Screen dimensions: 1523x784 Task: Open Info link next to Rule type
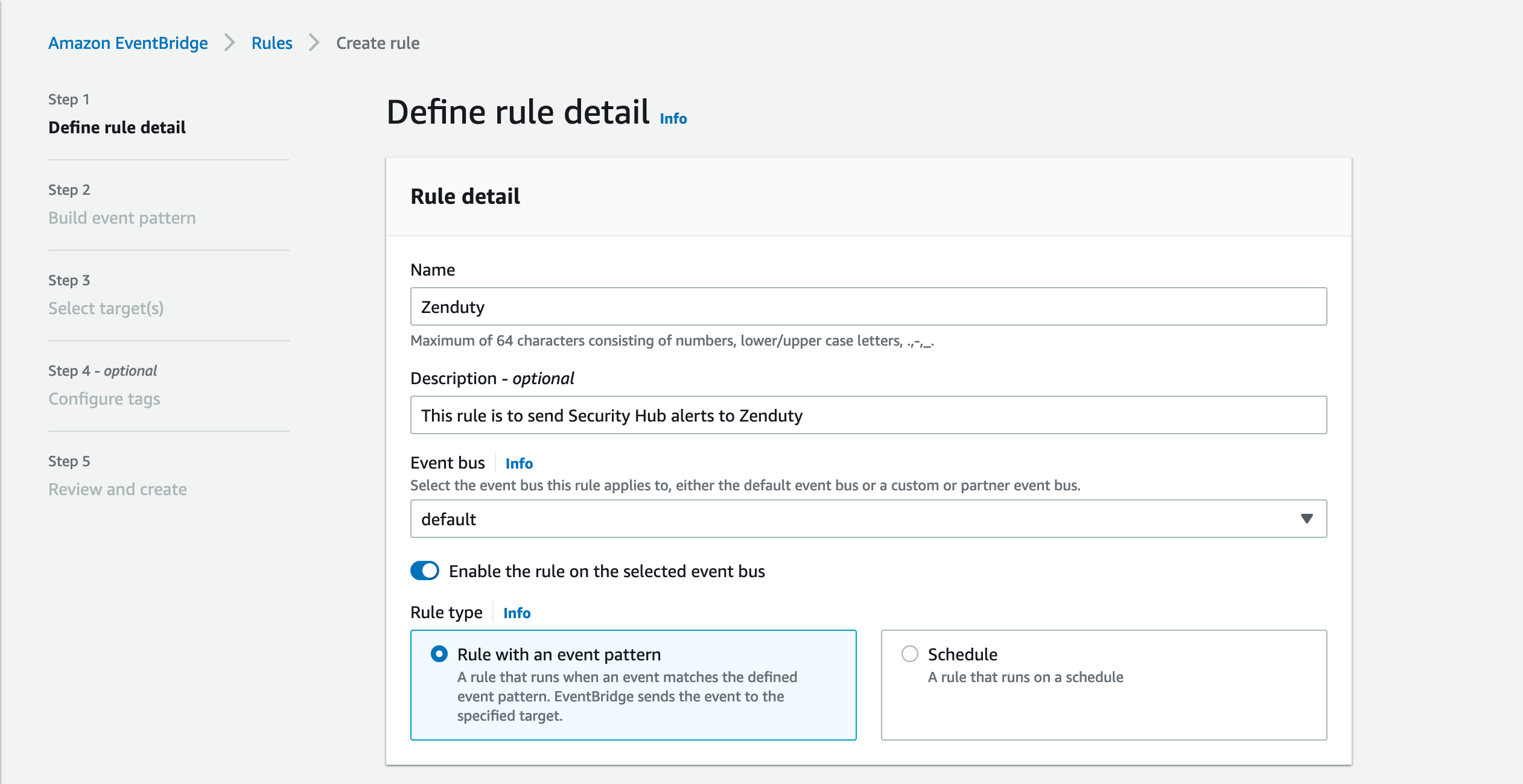[517, 613]
